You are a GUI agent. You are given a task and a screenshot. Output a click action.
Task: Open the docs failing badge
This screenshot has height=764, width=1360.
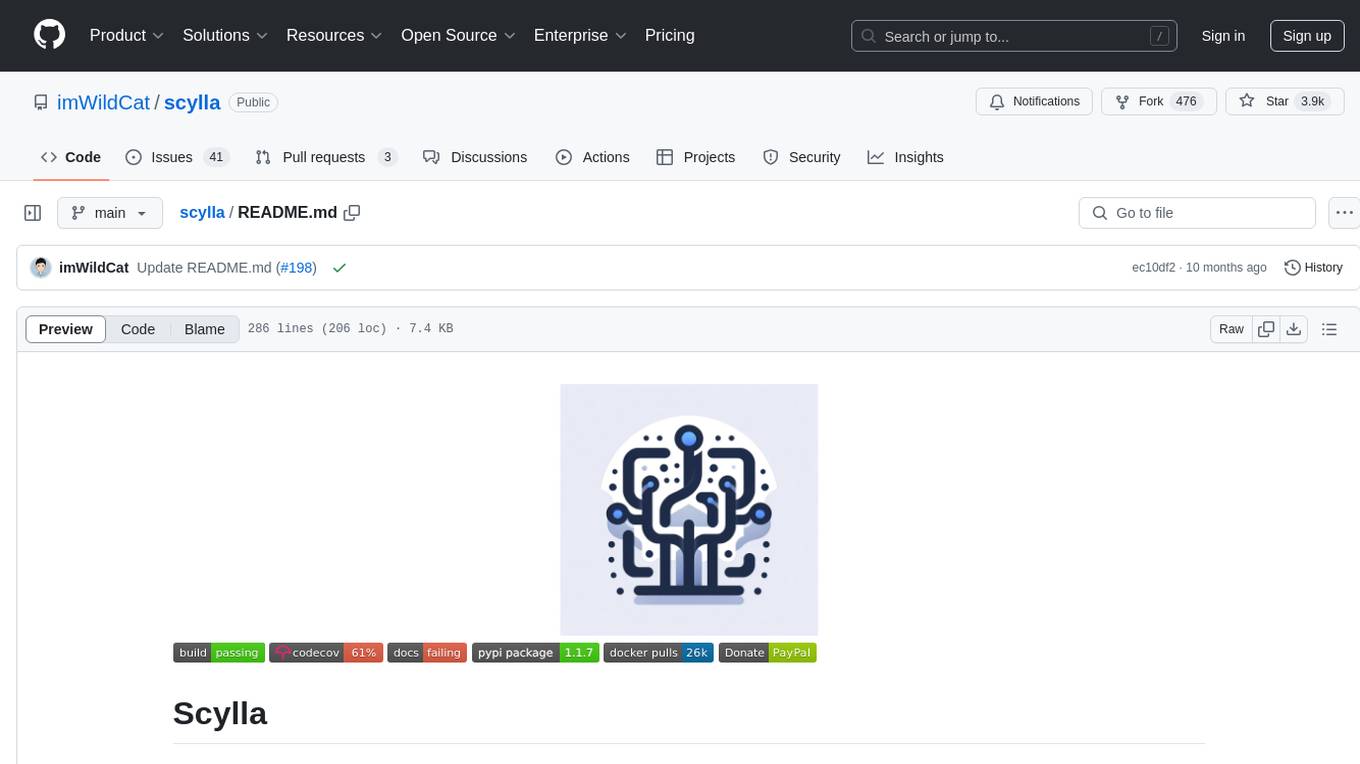427,653
